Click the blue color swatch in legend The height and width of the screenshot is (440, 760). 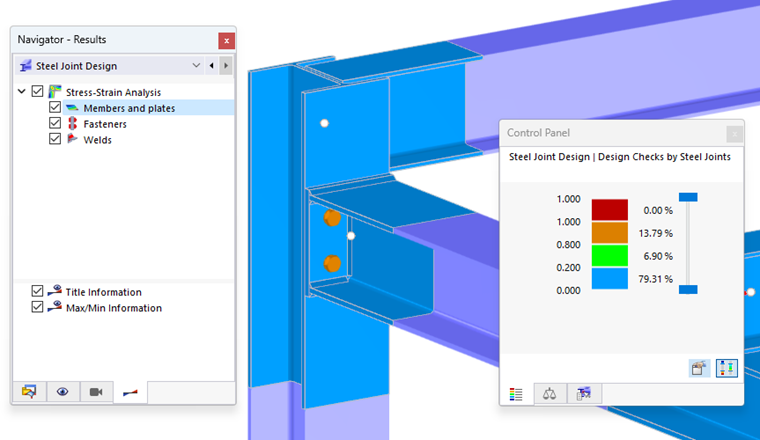point(610,279)
